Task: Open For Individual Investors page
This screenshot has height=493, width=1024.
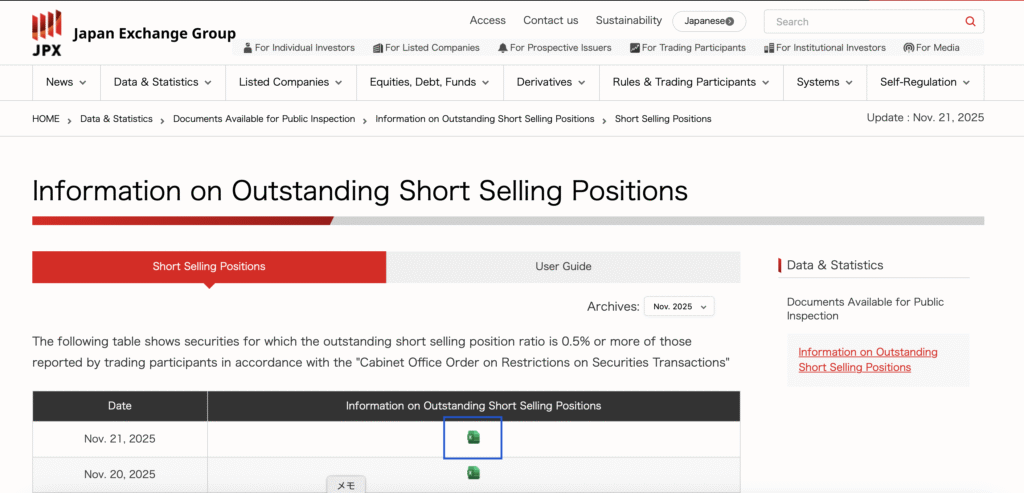Action: point(298,48)
